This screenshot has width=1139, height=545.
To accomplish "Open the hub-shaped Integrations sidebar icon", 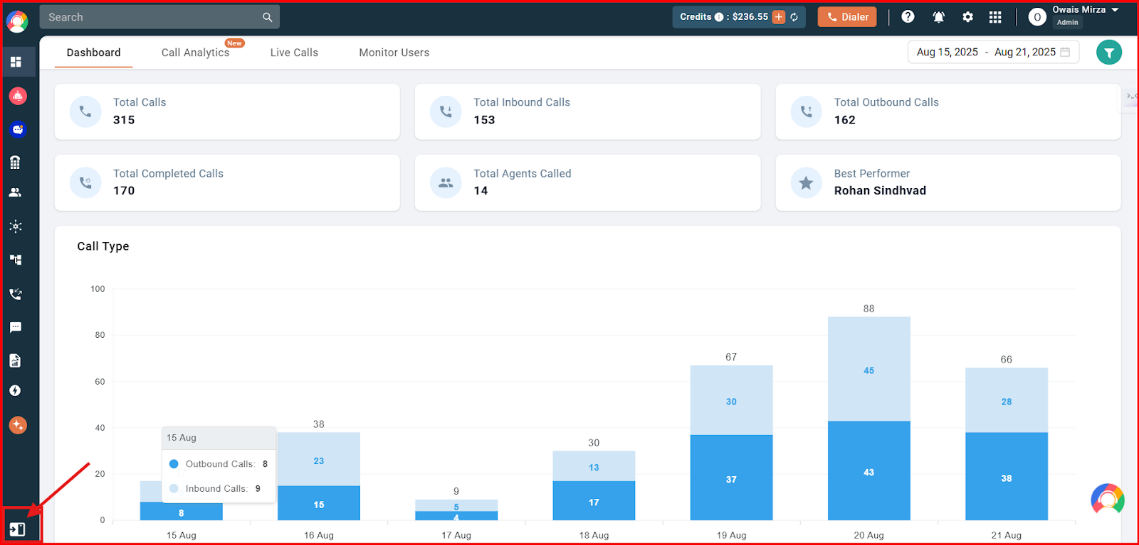I will (15, 226).
